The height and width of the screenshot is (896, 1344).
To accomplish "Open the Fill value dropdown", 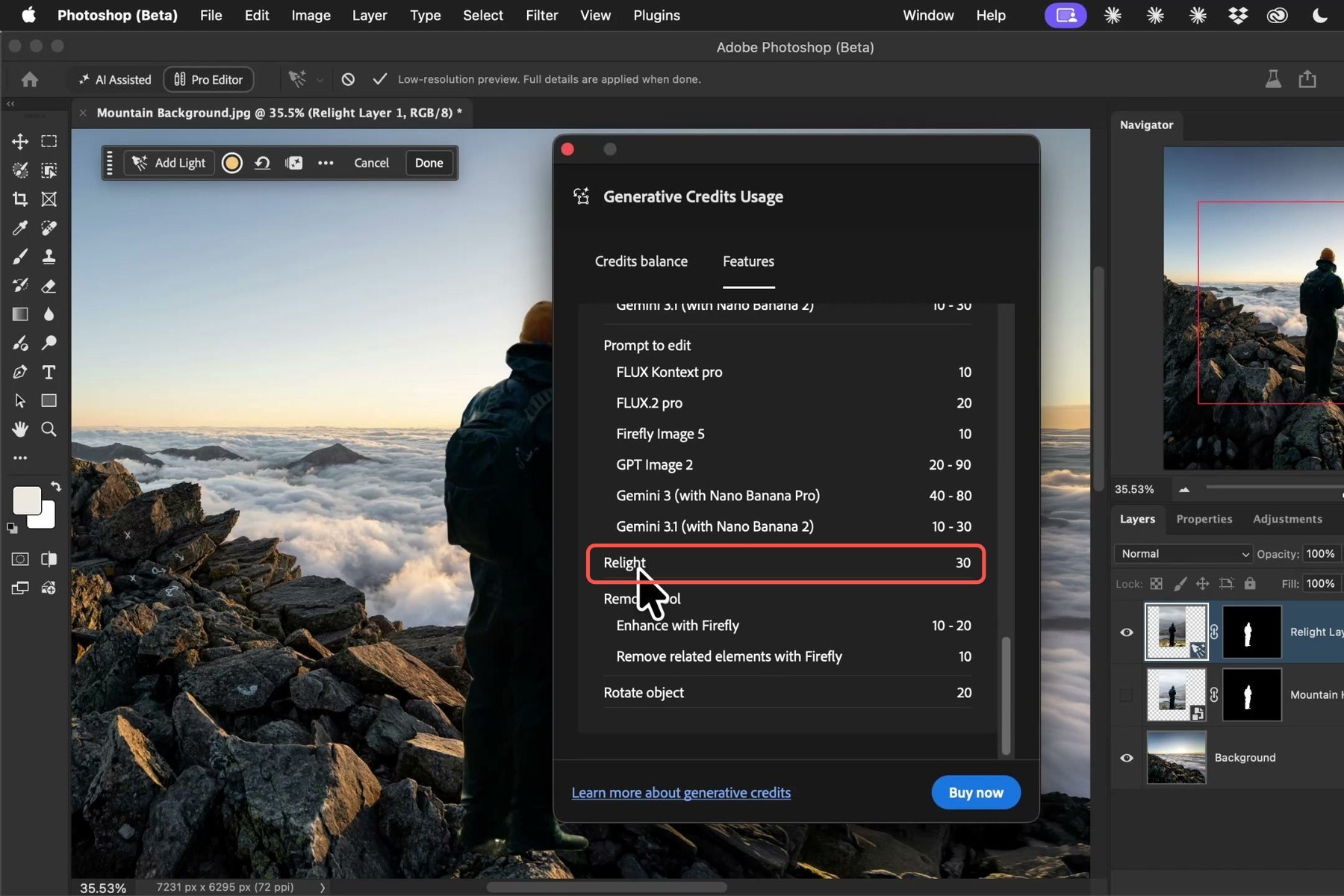I will coord(1322,584).
